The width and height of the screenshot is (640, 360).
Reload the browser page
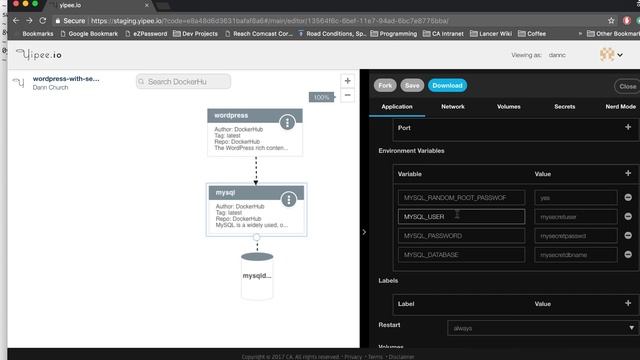pyautogui.click(x=42, y=20)
